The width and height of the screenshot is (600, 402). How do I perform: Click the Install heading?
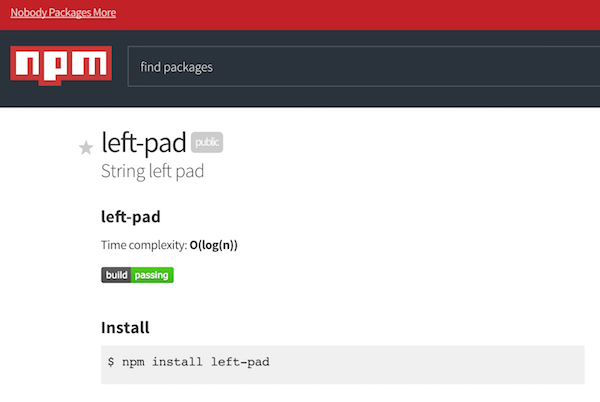(x=125, y=327)
